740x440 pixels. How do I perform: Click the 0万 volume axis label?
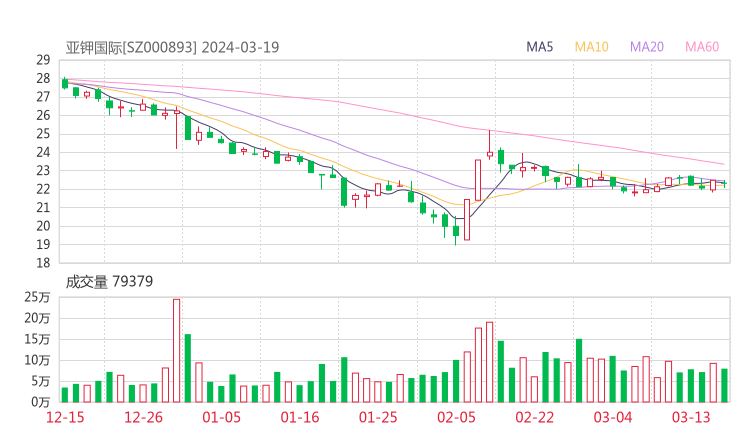41,402
